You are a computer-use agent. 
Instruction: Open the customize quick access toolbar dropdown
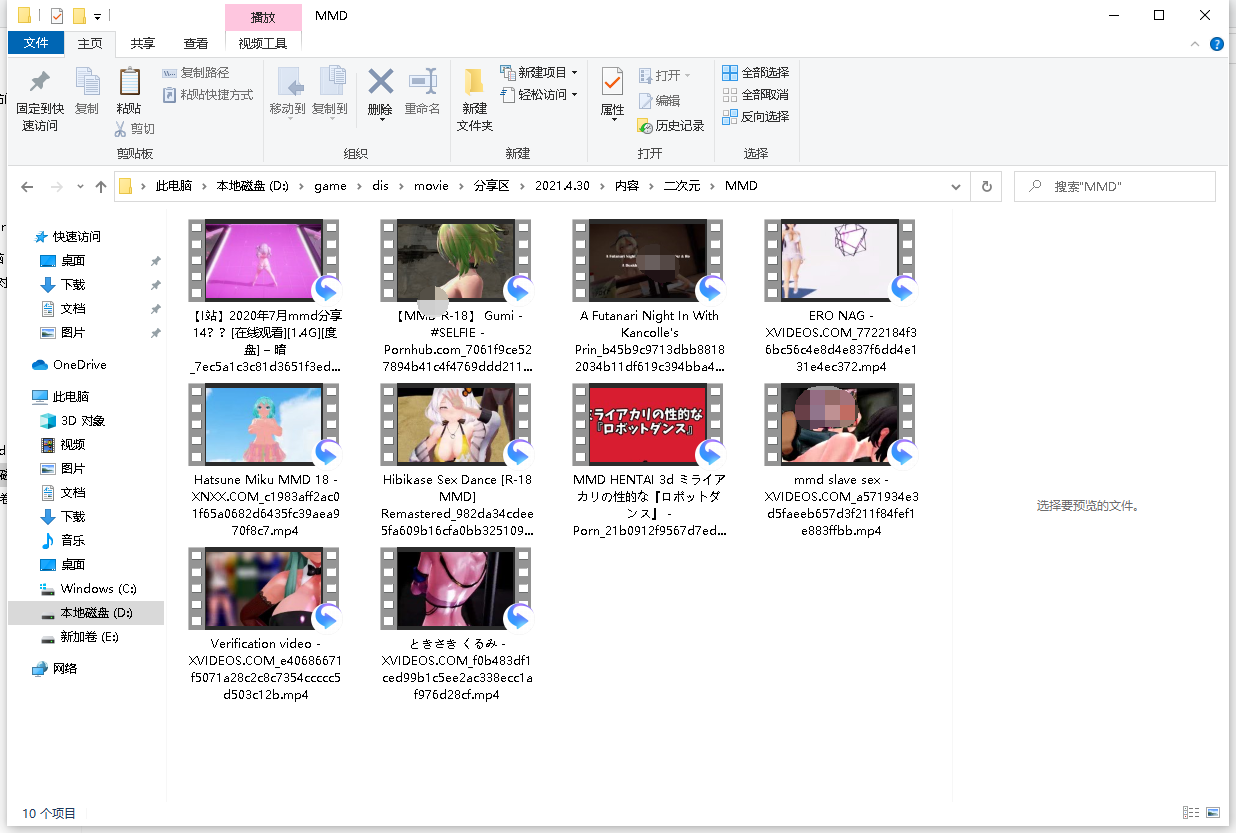(97, 17)
